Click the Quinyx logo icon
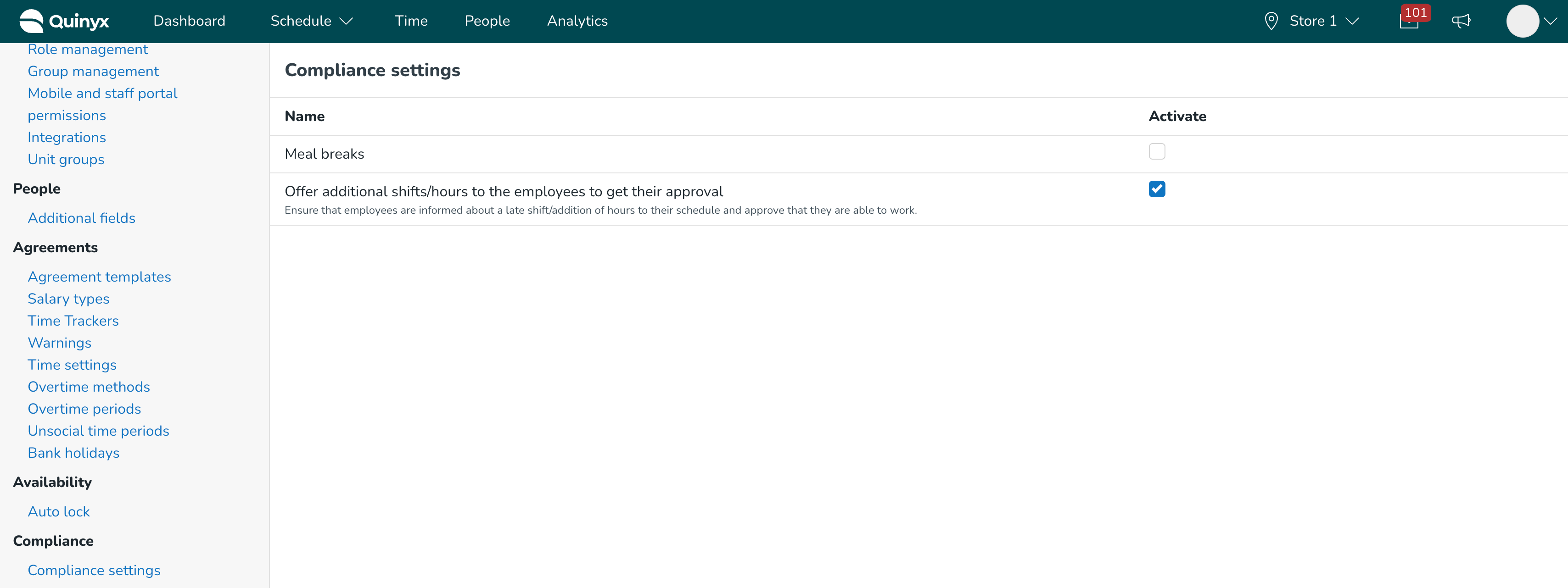 [32, 21]
